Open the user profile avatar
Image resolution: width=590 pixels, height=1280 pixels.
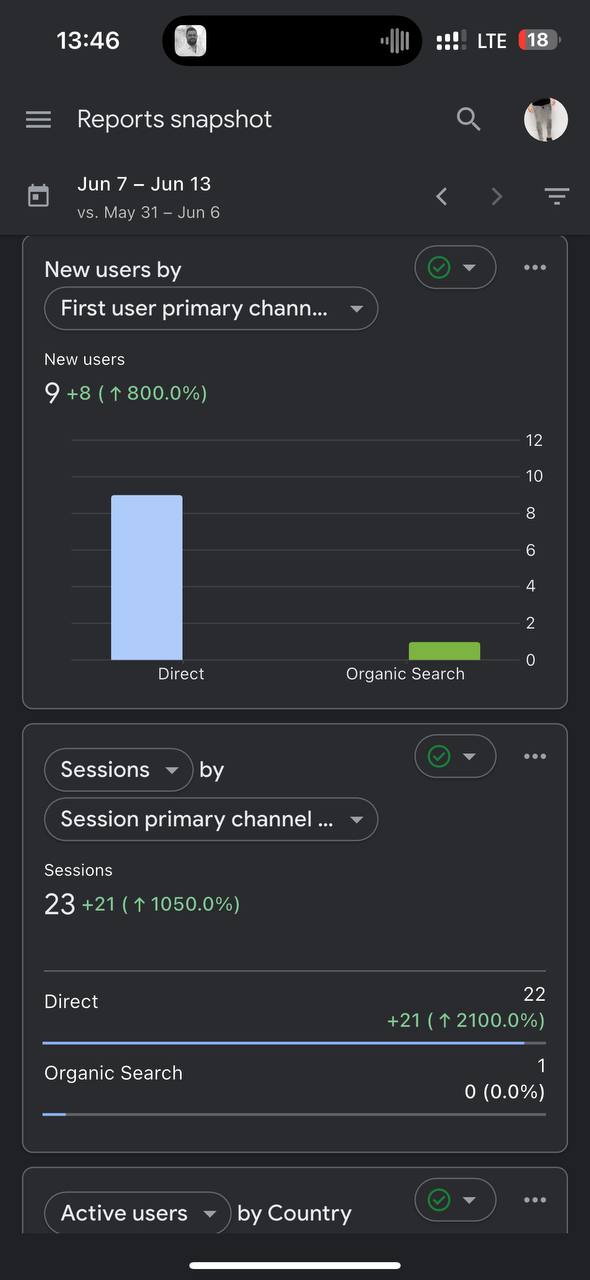[546, 119]
